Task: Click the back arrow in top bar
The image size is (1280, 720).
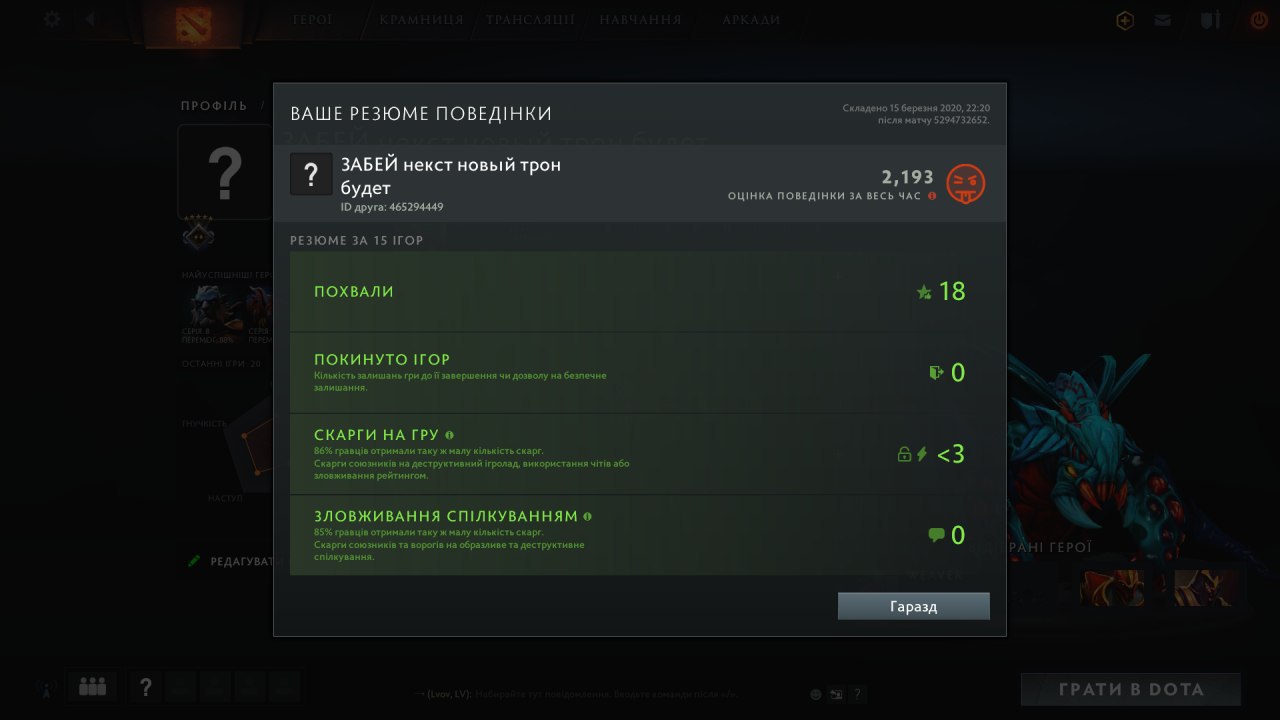Action: click(x=90, y=19)
